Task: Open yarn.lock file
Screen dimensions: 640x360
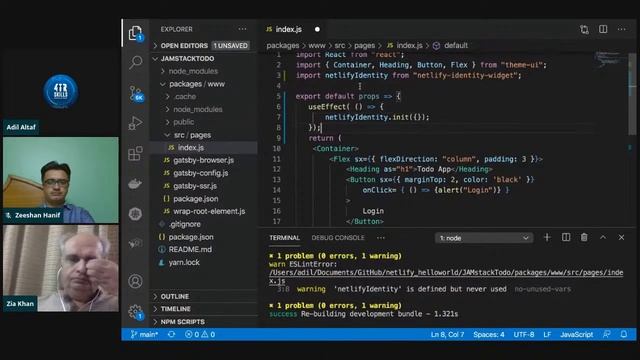Action: click(x=203, y=262)
